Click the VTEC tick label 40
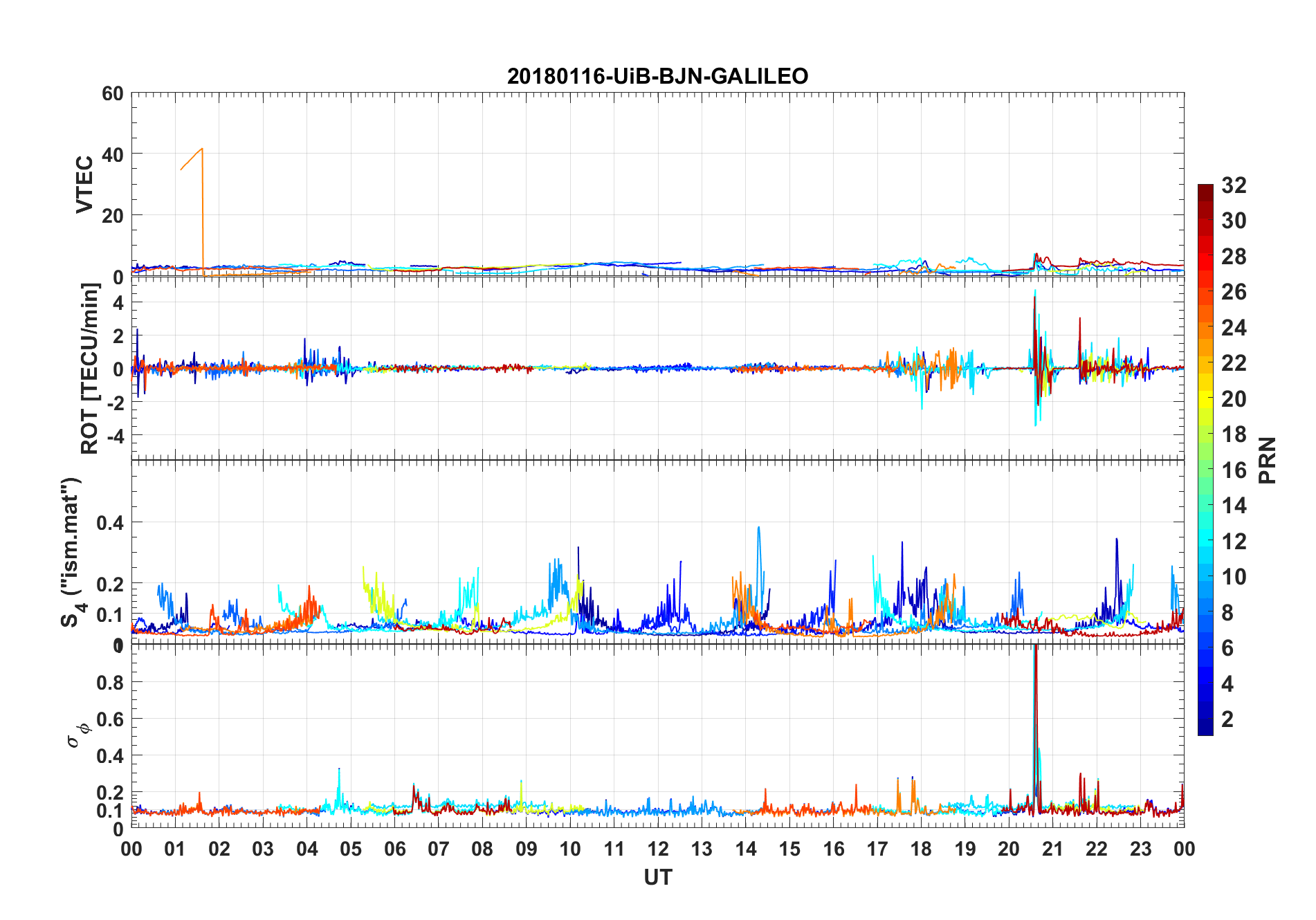This screenshot has height=920, width=1316. (x=113, y=154)
